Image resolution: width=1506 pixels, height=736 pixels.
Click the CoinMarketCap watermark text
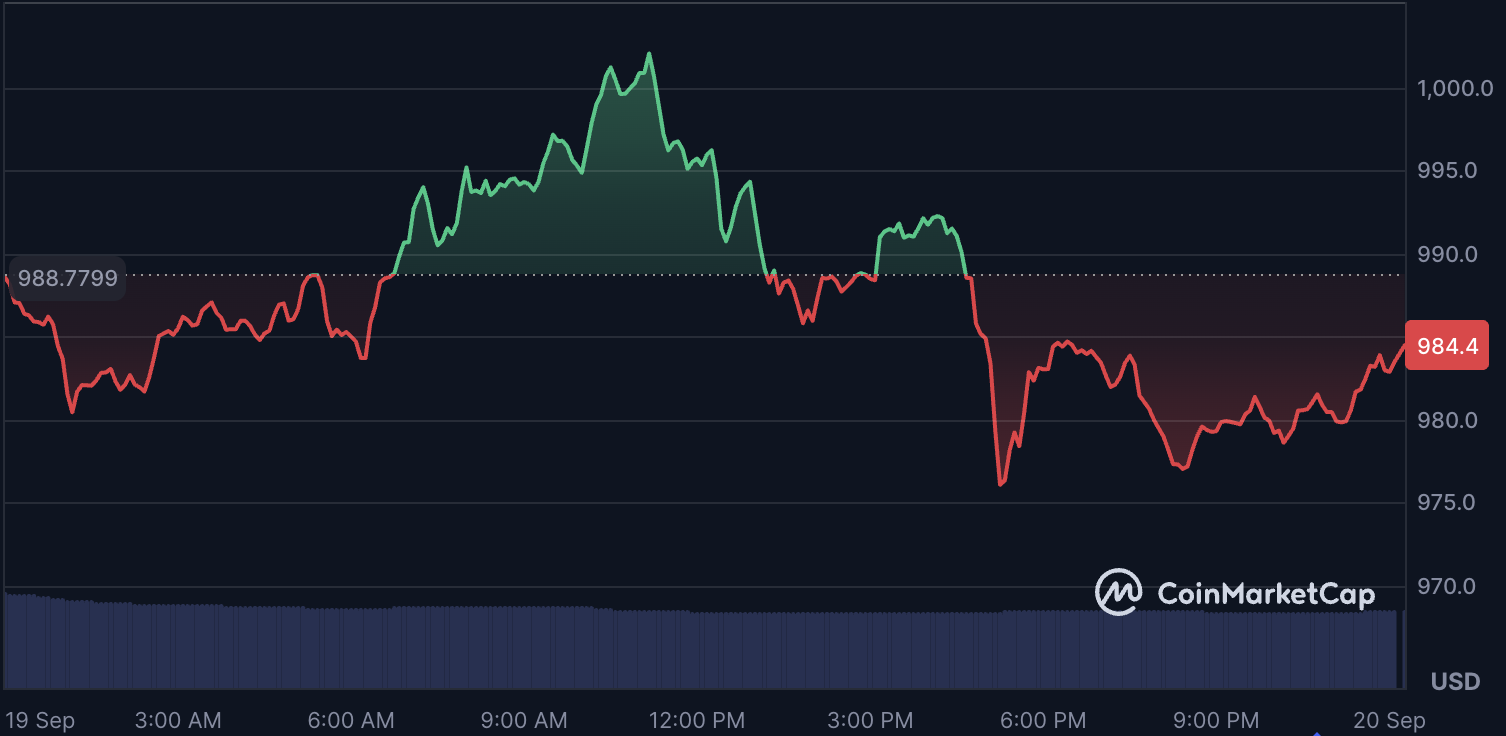(1265, 594)
